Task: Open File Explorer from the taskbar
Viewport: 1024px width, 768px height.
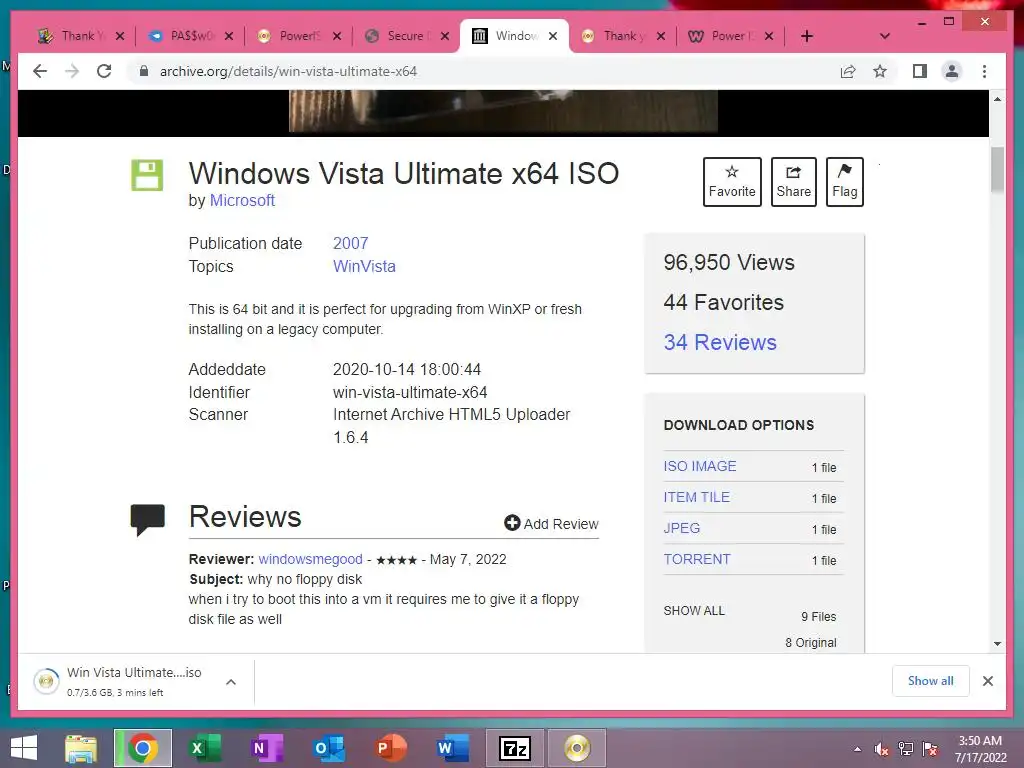Action: (x=81, y=748)
